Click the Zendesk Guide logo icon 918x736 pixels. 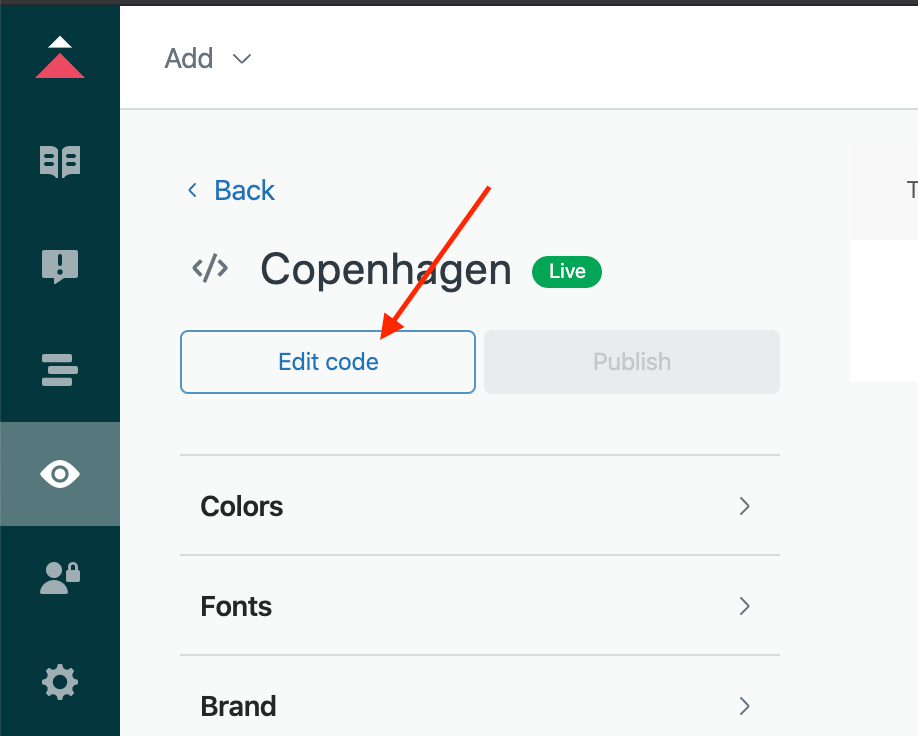coord(60,57)
